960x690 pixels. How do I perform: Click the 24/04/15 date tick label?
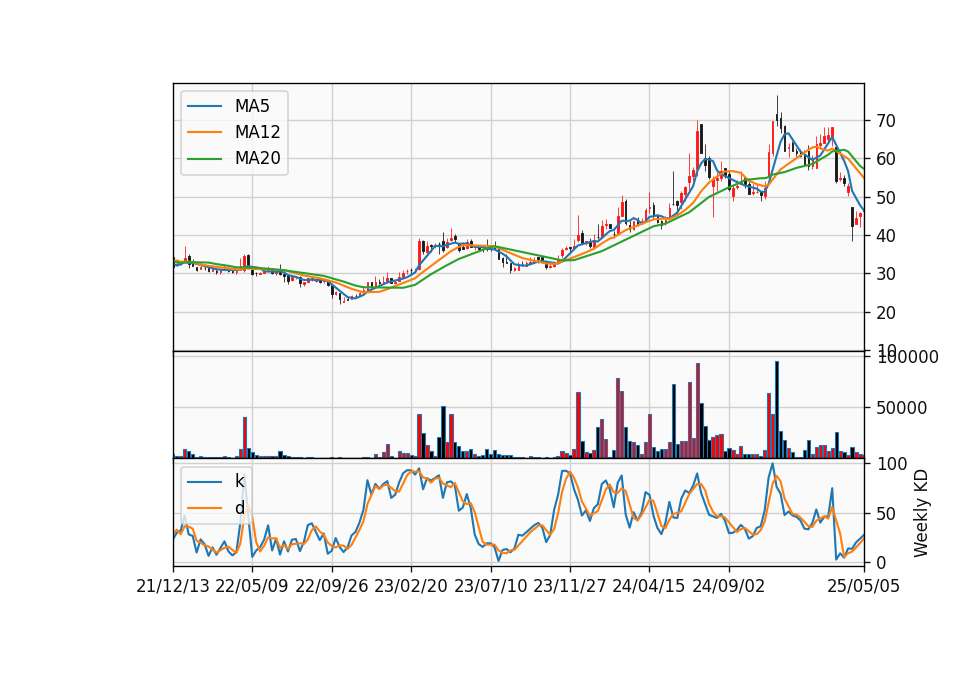[x=649, y=587]
